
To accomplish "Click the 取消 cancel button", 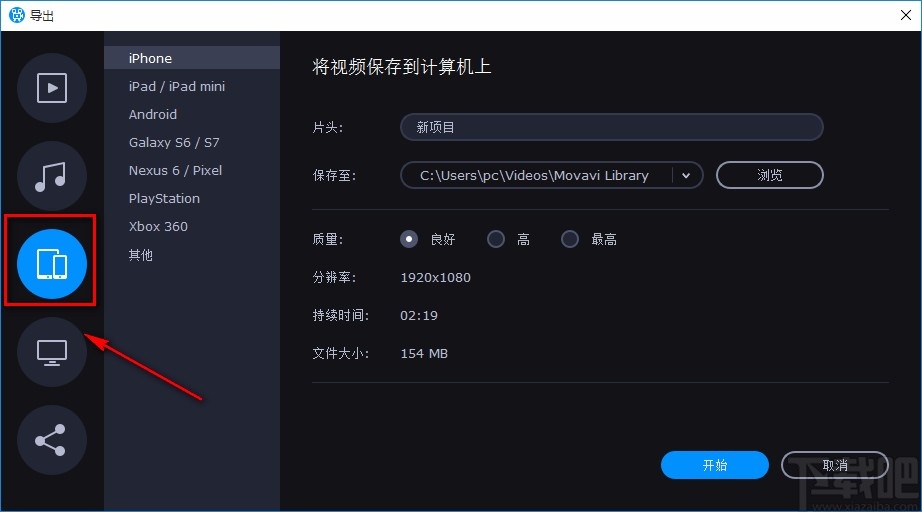I will coord(834,465).
